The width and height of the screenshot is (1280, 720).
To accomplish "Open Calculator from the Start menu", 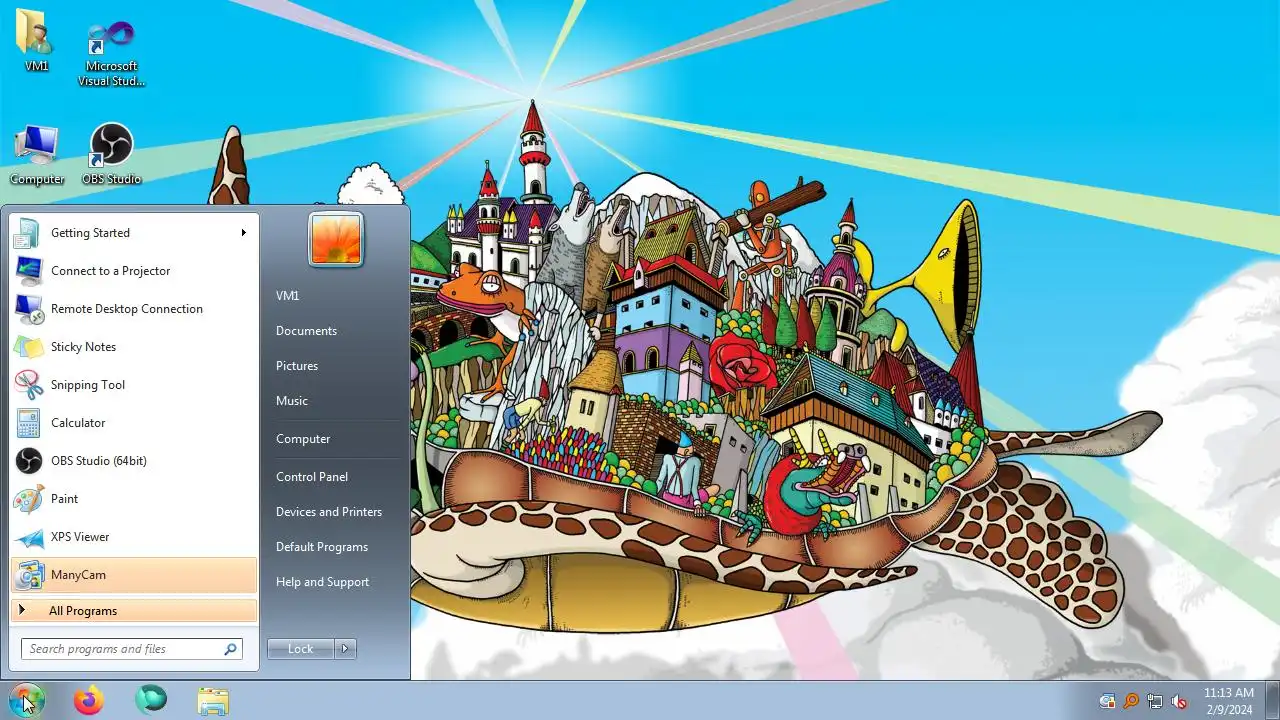I will 133,423.
